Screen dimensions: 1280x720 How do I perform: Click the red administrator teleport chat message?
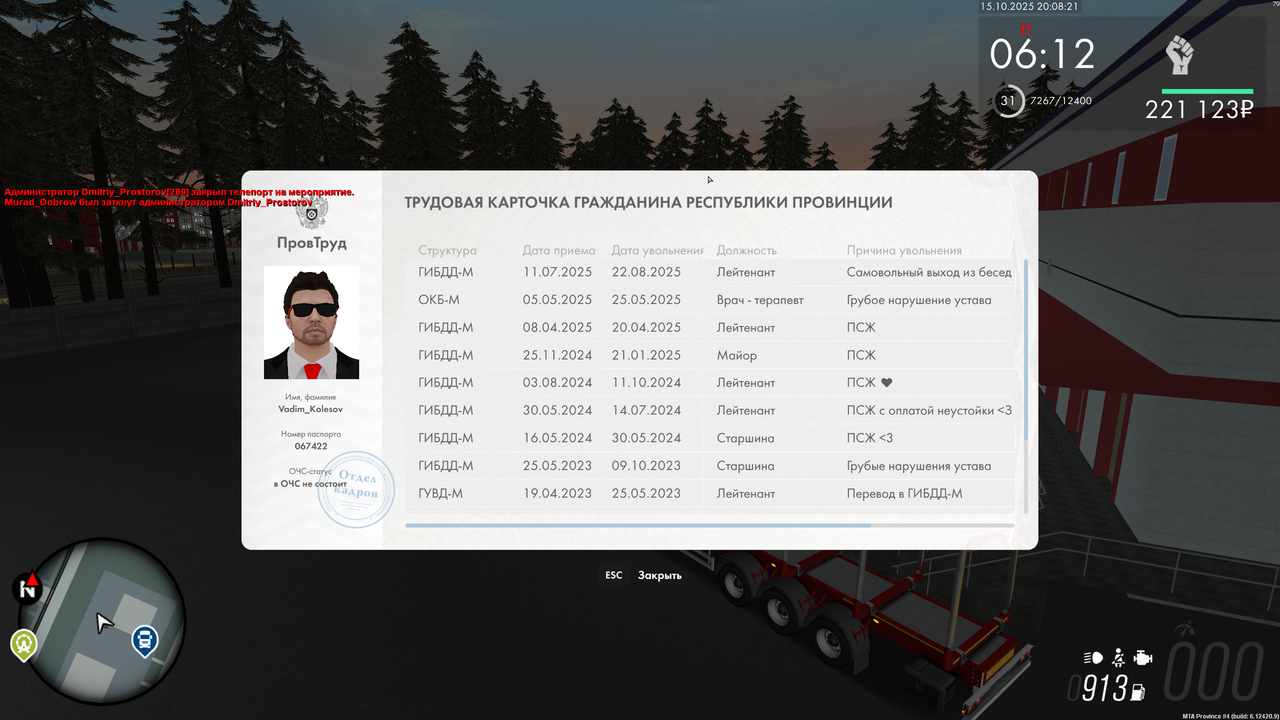point(180,192)
